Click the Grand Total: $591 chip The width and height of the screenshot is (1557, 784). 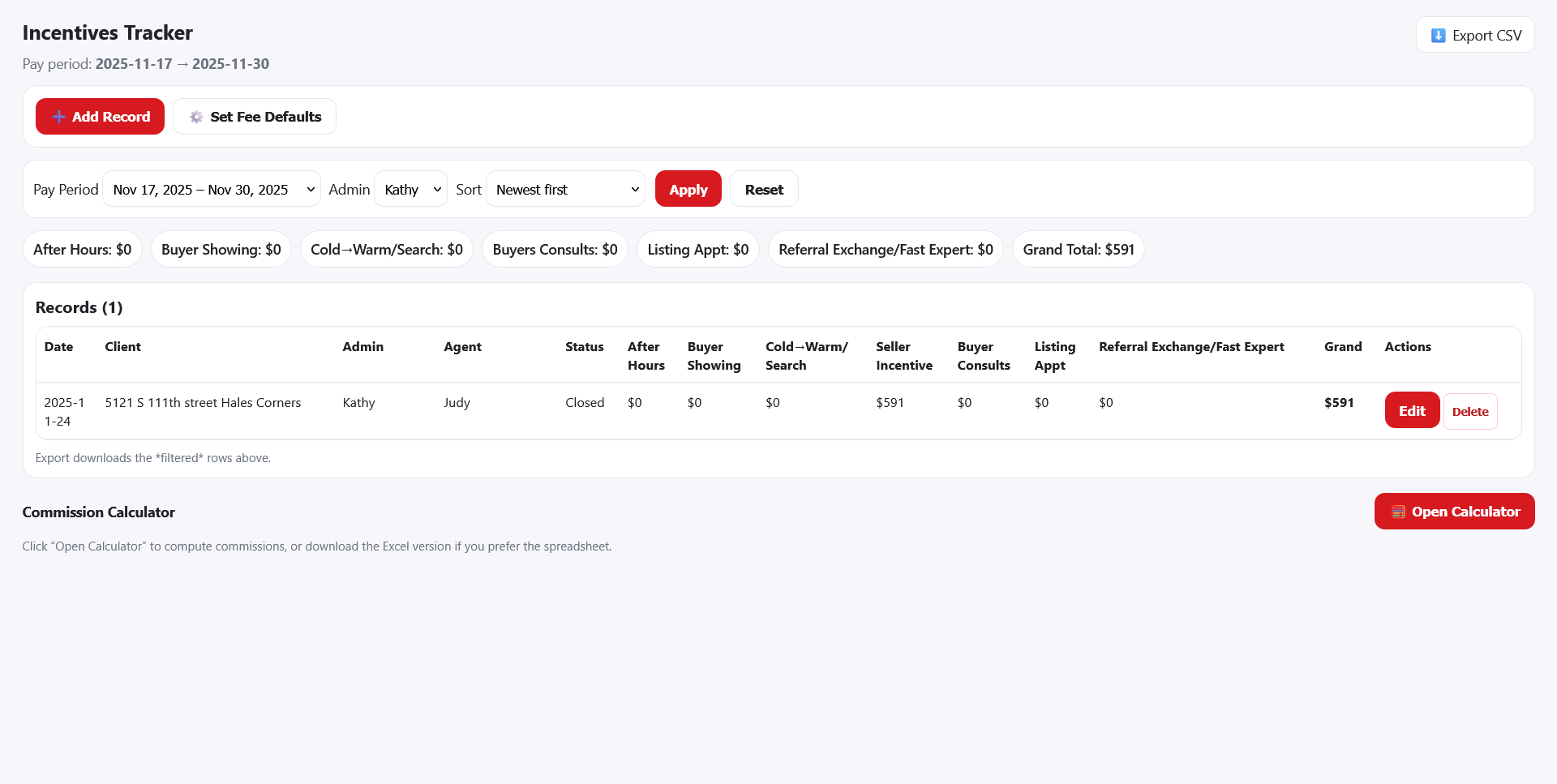[1079, 250]
